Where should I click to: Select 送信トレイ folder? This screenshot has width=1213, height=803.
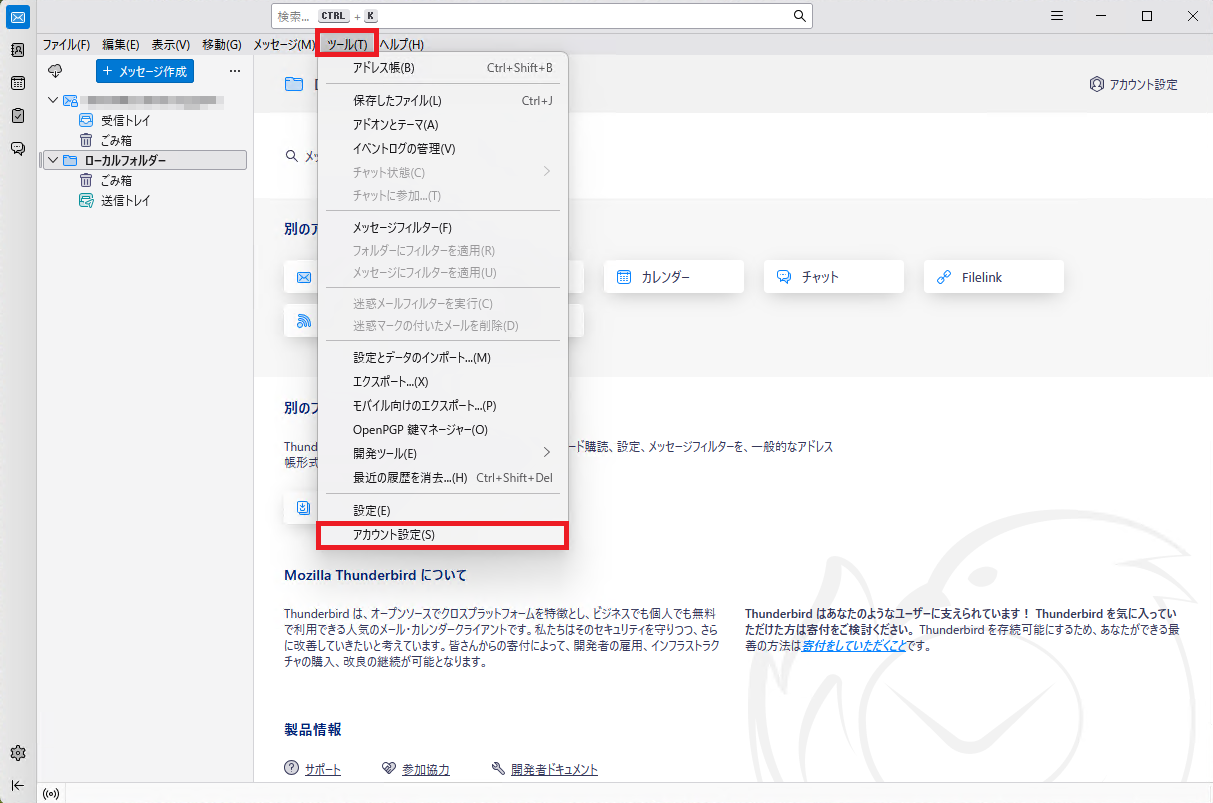(x=125, y=200)
